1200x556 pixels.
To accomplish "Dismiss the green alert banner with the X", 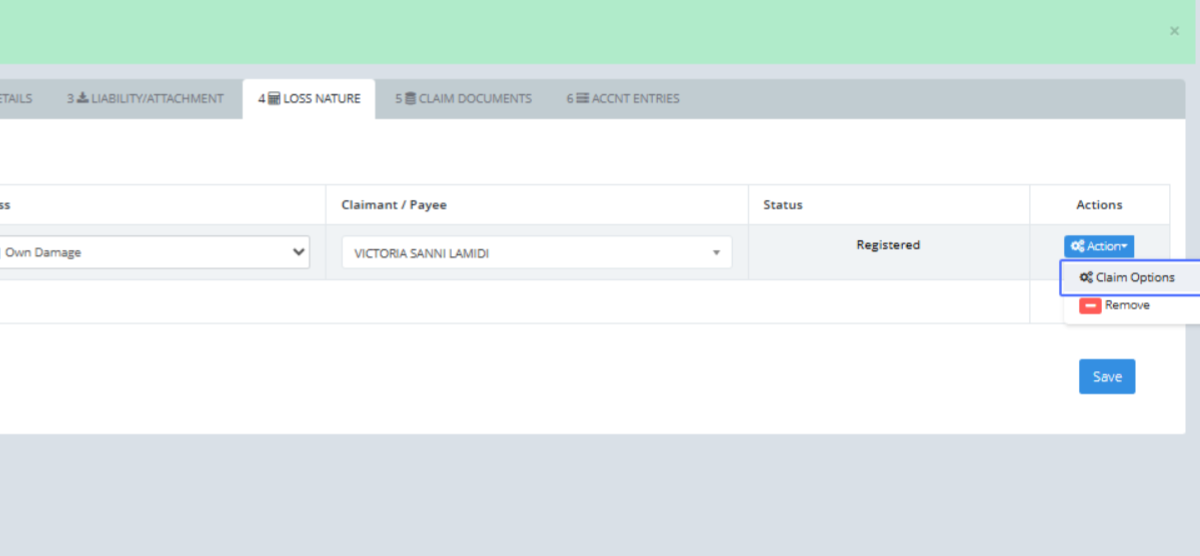I will [x=1174, y=31].
